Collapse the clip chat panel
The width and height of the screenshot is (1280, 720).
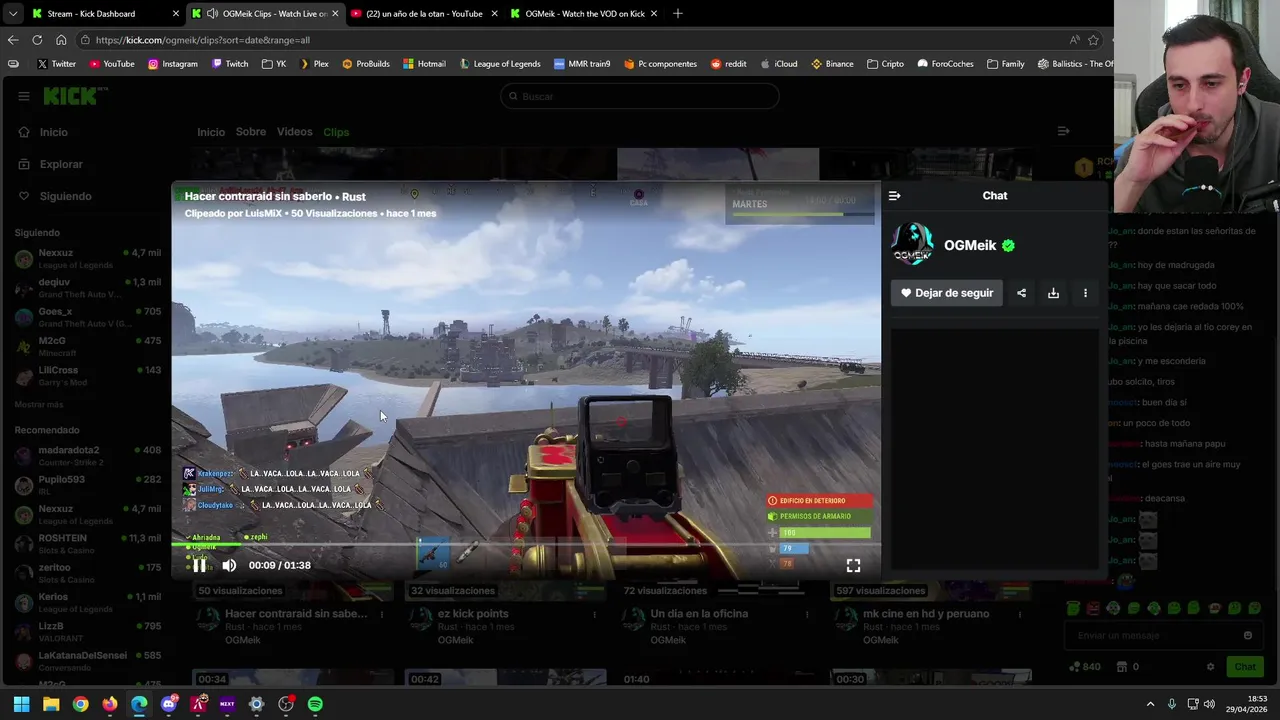coord(894,196)
